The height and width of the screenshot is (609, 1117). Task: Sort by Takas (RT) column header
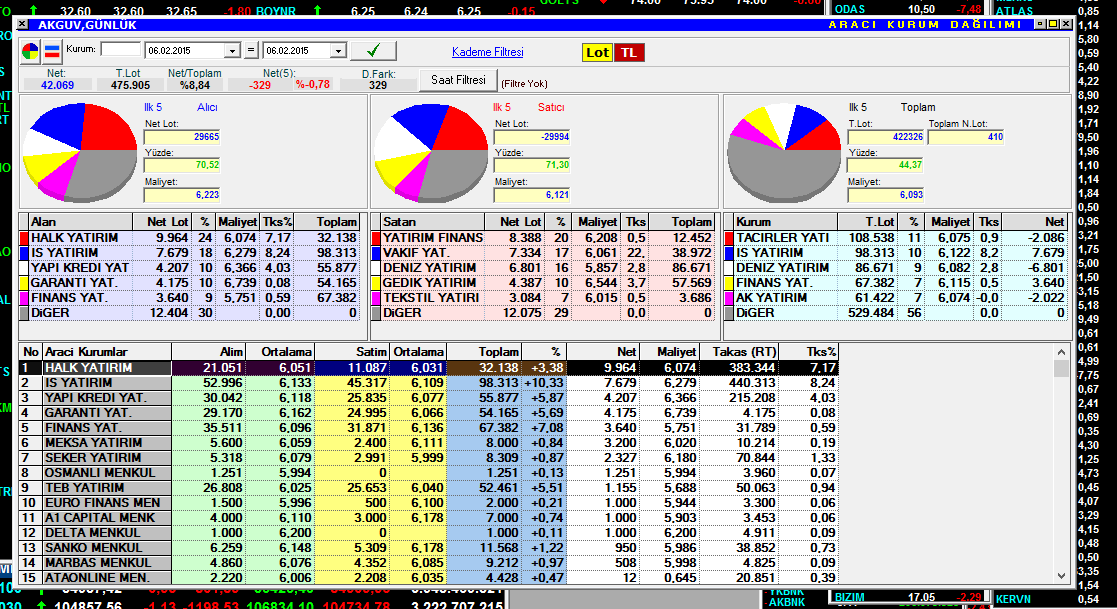point(742,352)
